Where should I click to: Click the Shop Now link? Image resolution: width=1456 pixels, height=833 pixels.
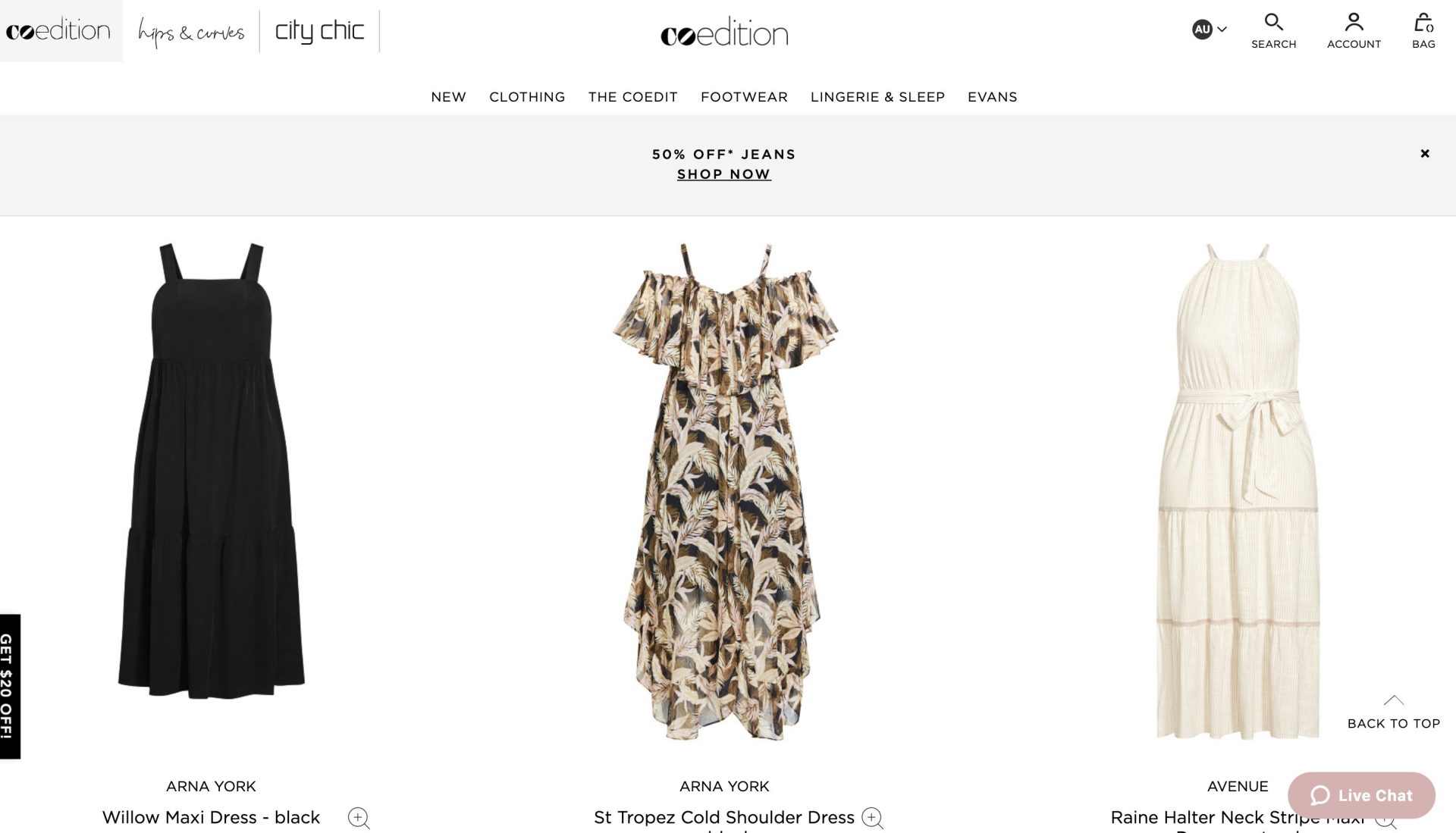pyautogui.click(x=724, y=174)
